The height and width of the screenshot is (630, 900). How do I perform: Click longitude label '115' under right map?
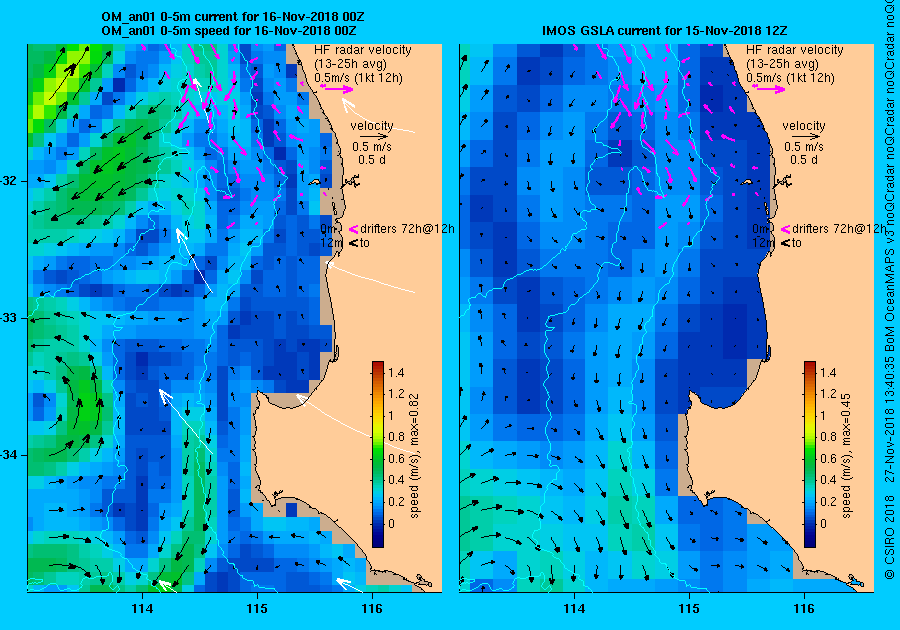689,609
